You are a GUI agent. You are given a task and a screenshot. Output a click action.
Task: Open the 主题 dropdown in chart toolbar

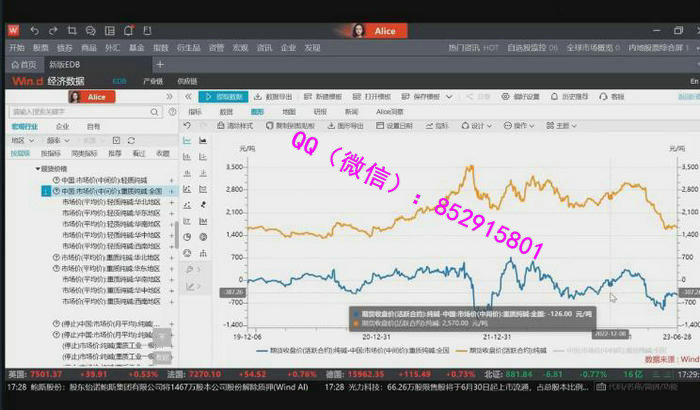click(x=563, y=126)
